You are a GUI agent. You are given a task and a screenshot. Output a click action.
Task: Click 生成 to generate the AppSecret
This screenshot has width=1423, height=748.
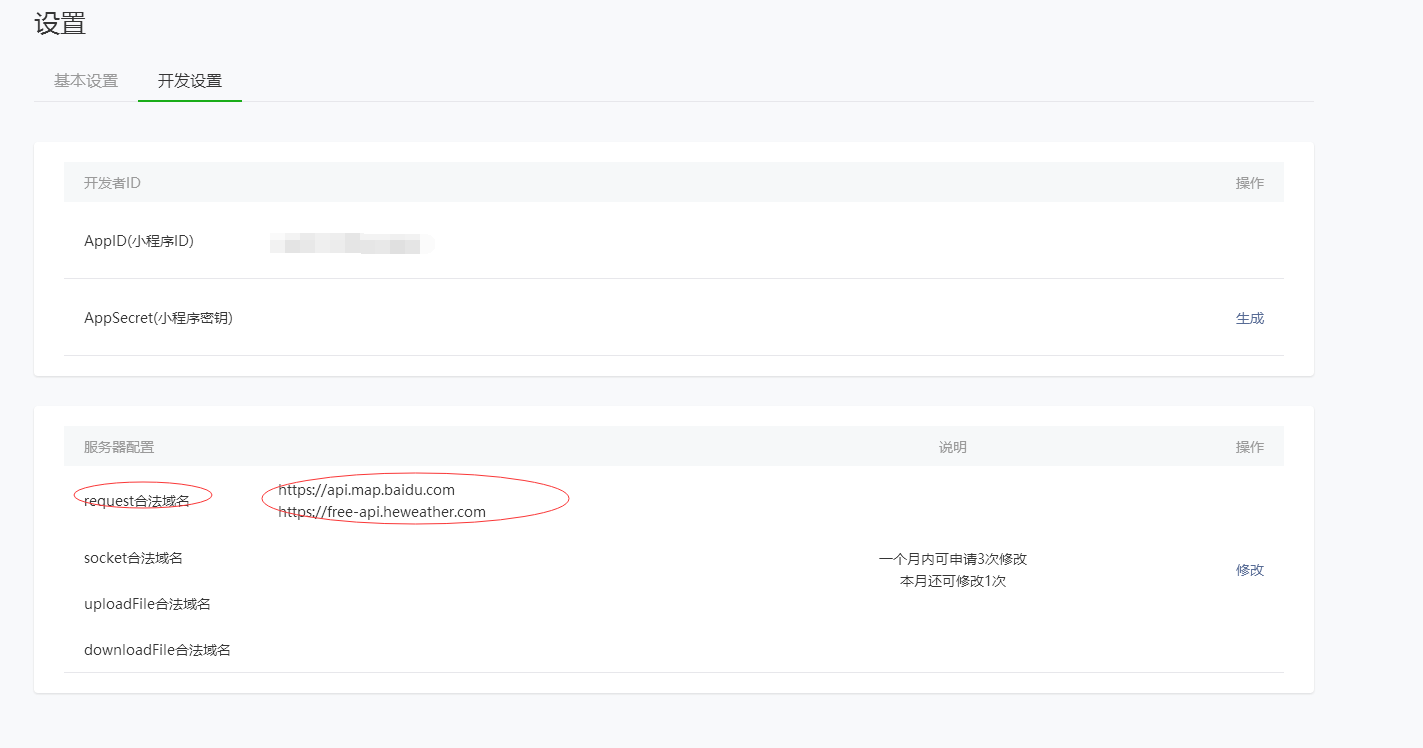tap(1249, 318)
